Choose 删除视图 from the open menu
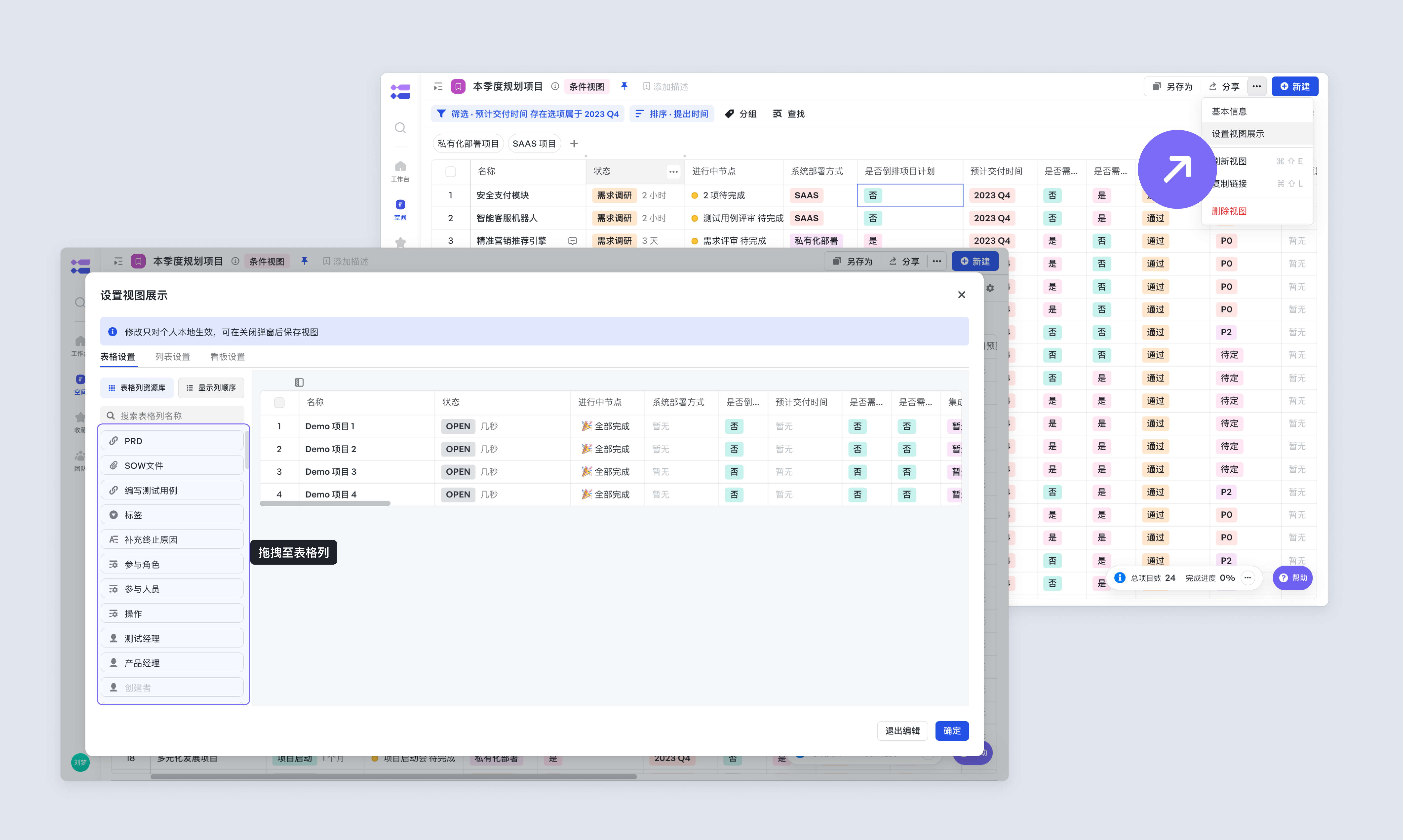Screen dimensions: 1403x840 click(1257, 211)
